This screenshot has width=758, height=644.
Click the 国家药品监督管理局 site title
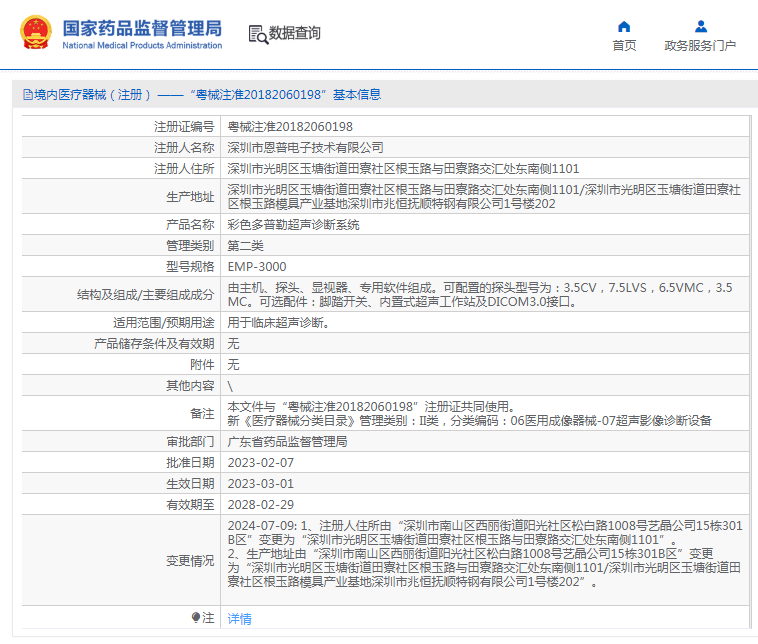[x=142, y=28]
